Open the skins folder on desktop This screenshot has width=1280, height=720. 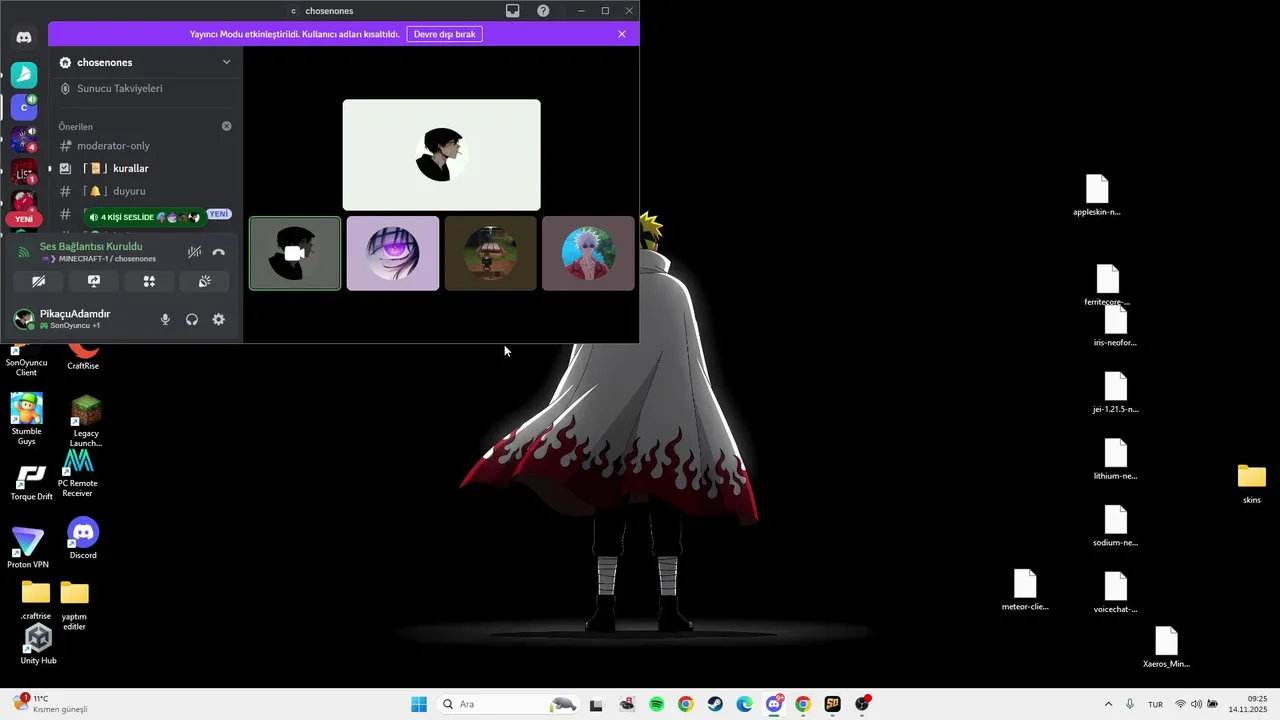[x=1251, y=484]
